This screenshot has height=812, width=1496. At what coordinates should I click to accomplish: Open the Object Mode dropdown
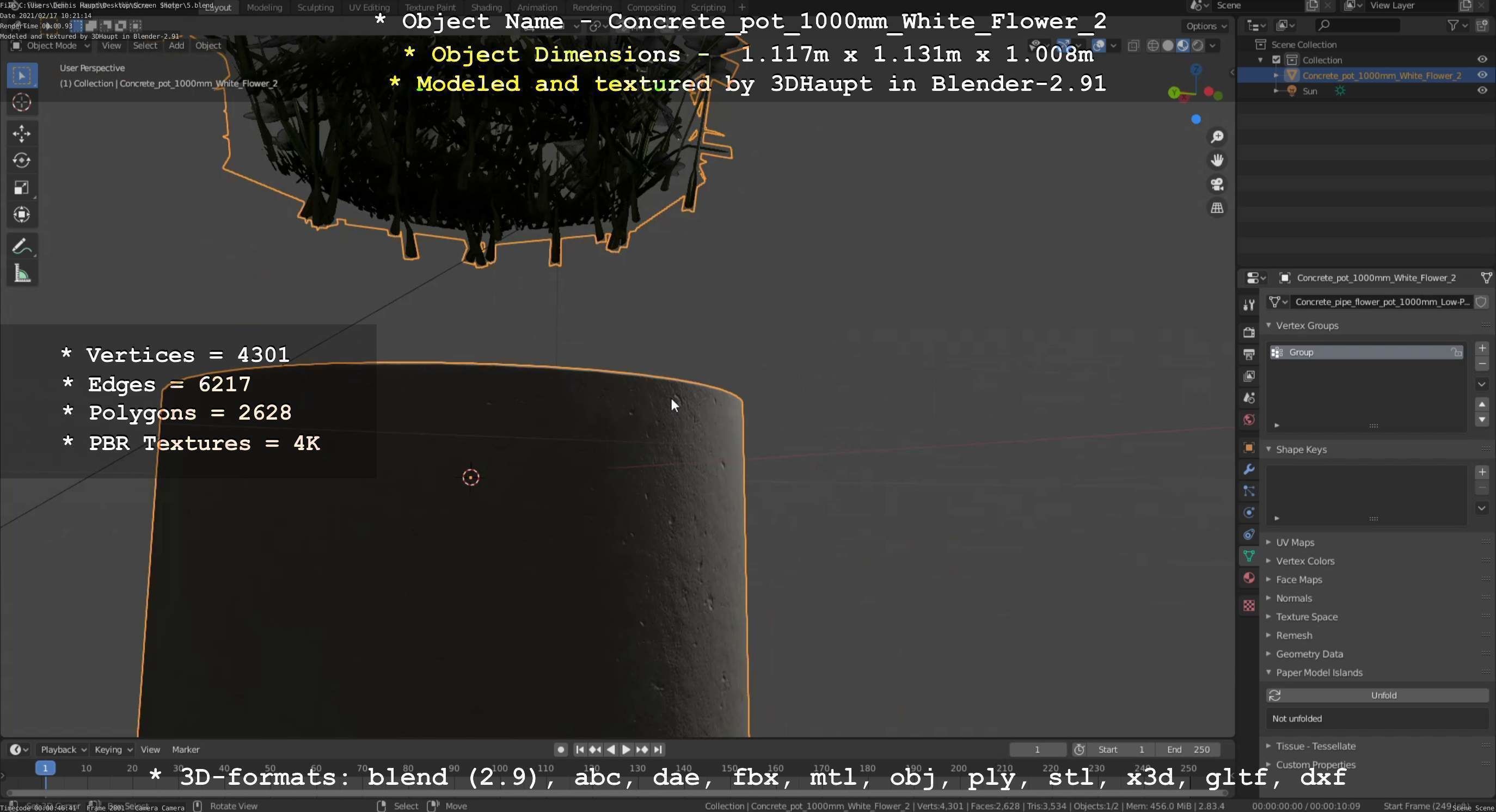pyautogui.click(x=51, y=45)
